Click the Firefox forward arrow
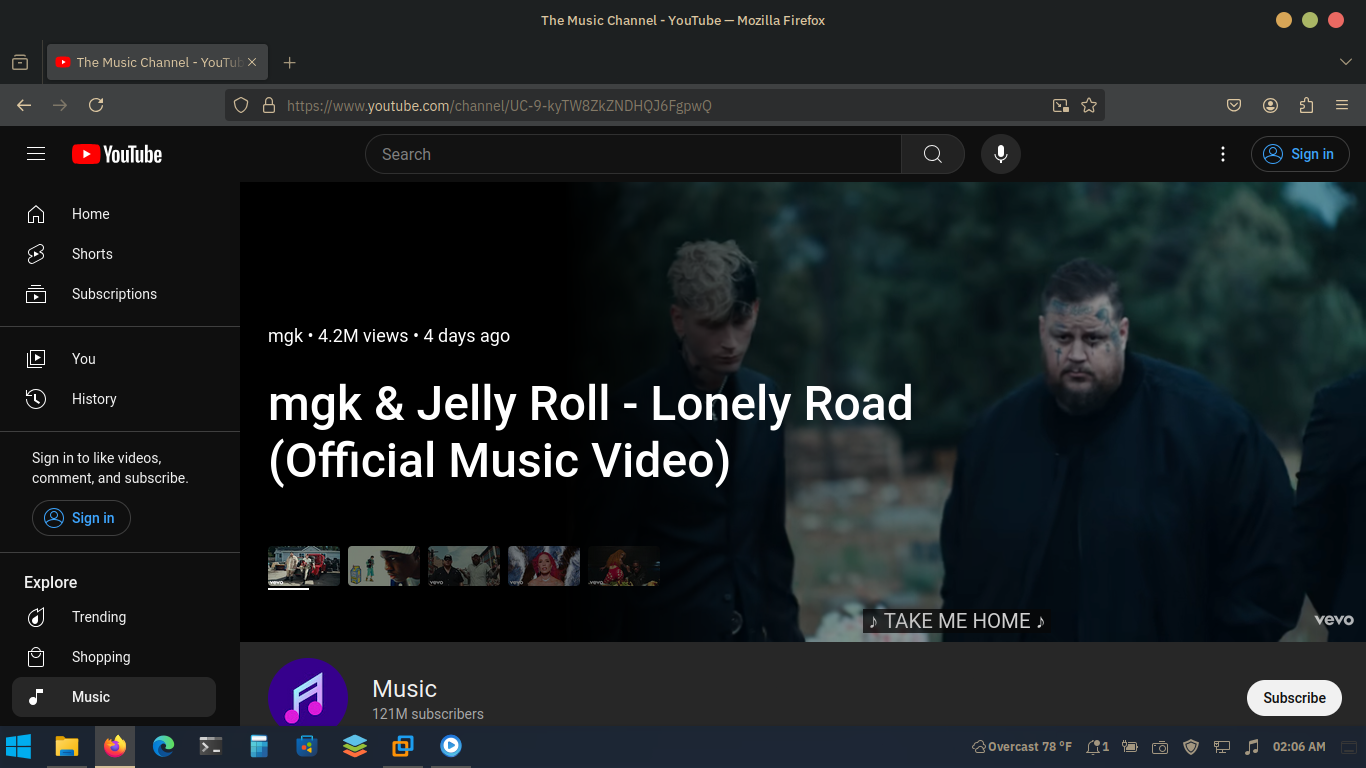Image resolution: width=1366 pixels, height=768 pixels. point(60,105)
